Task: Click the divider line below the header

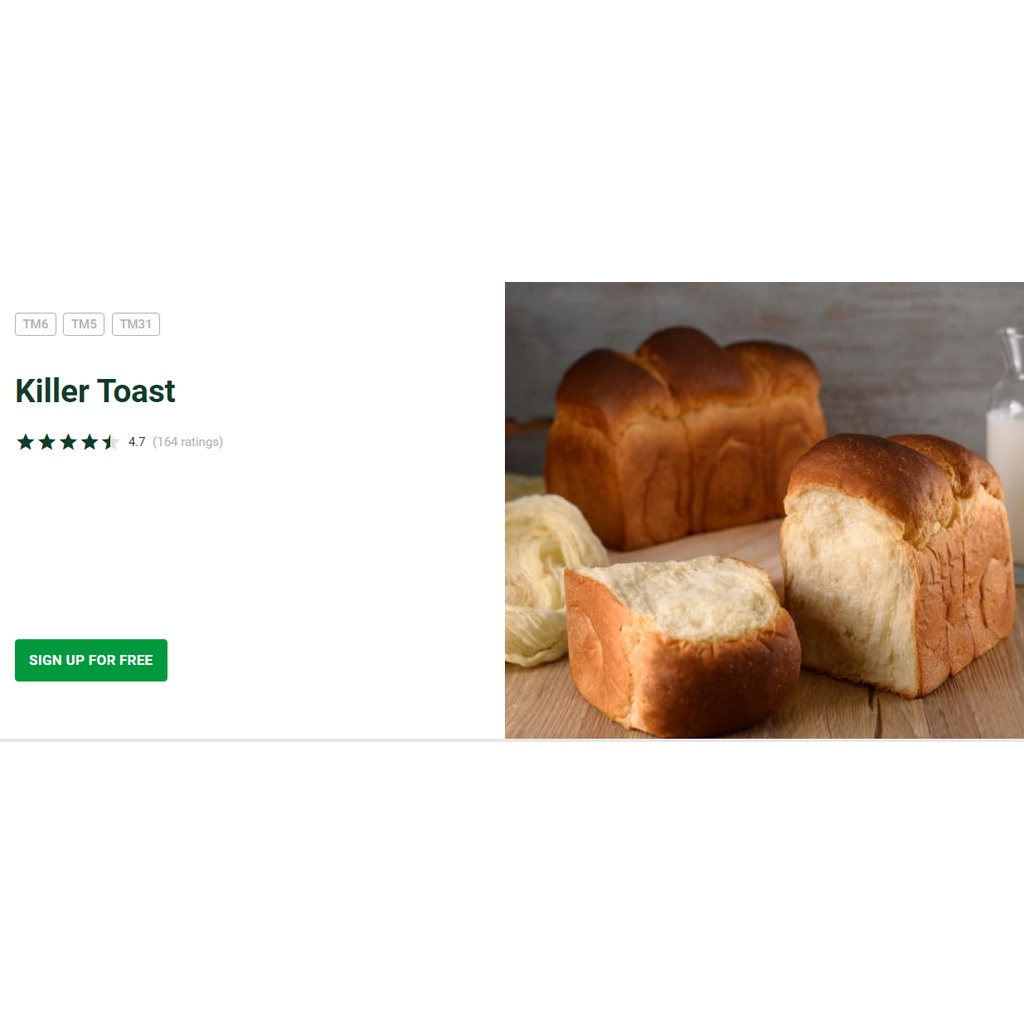Action: [x=512, y=741]
